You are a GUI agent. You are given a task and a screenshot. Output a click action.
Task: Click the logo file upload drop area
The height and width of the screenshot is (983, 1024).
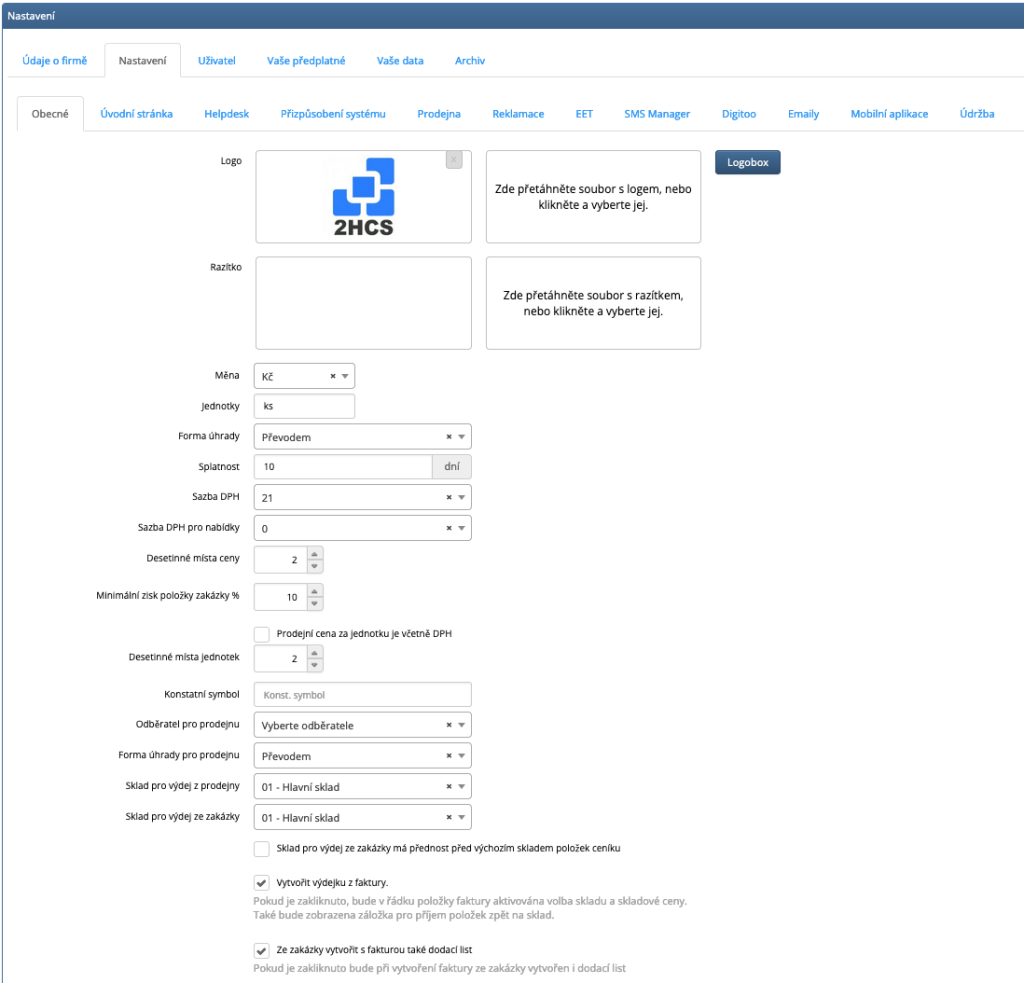tap(593, 197)
